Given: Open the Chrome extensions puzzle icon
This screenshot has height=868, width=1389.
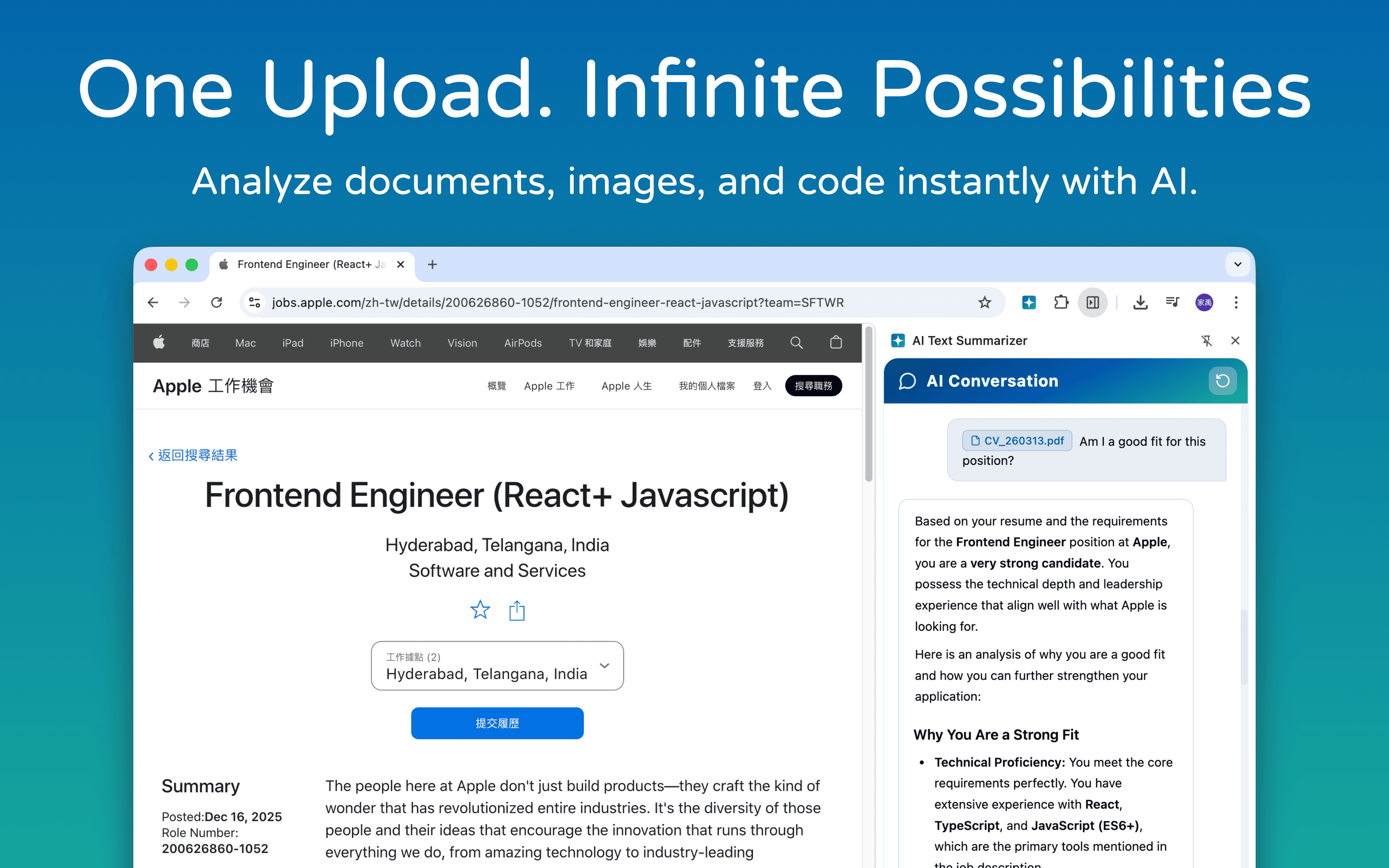Looking at the screenshot, I should pyautogui.click(x=1061, y=303).
